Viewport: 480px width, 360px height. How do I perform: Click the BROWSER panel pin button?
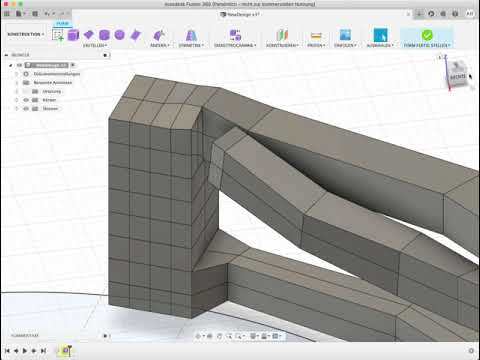(x=106, y=55)
